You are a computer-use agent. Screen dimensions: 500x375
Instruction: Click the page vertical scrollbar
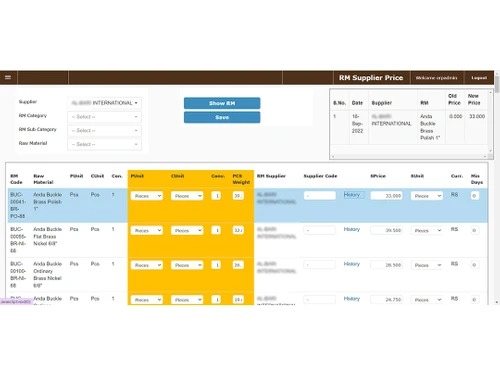tap(497, 187)
